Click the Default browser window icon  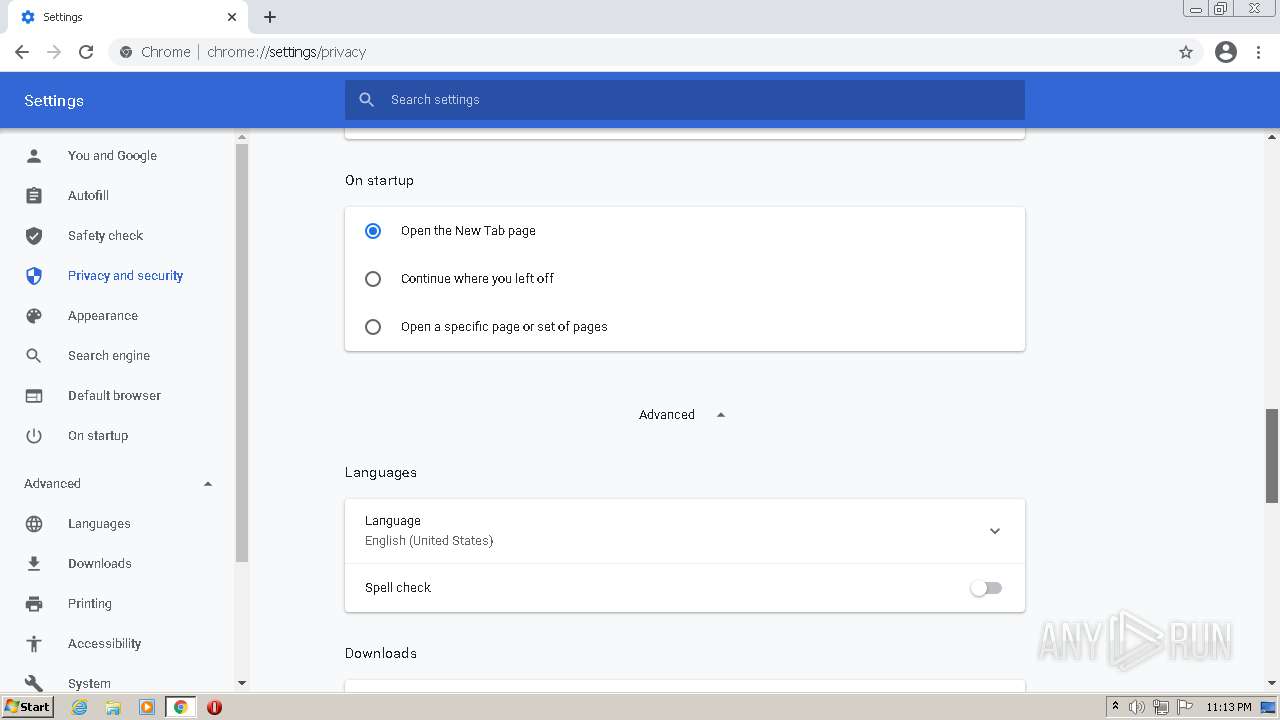click(x=34, y=395)
